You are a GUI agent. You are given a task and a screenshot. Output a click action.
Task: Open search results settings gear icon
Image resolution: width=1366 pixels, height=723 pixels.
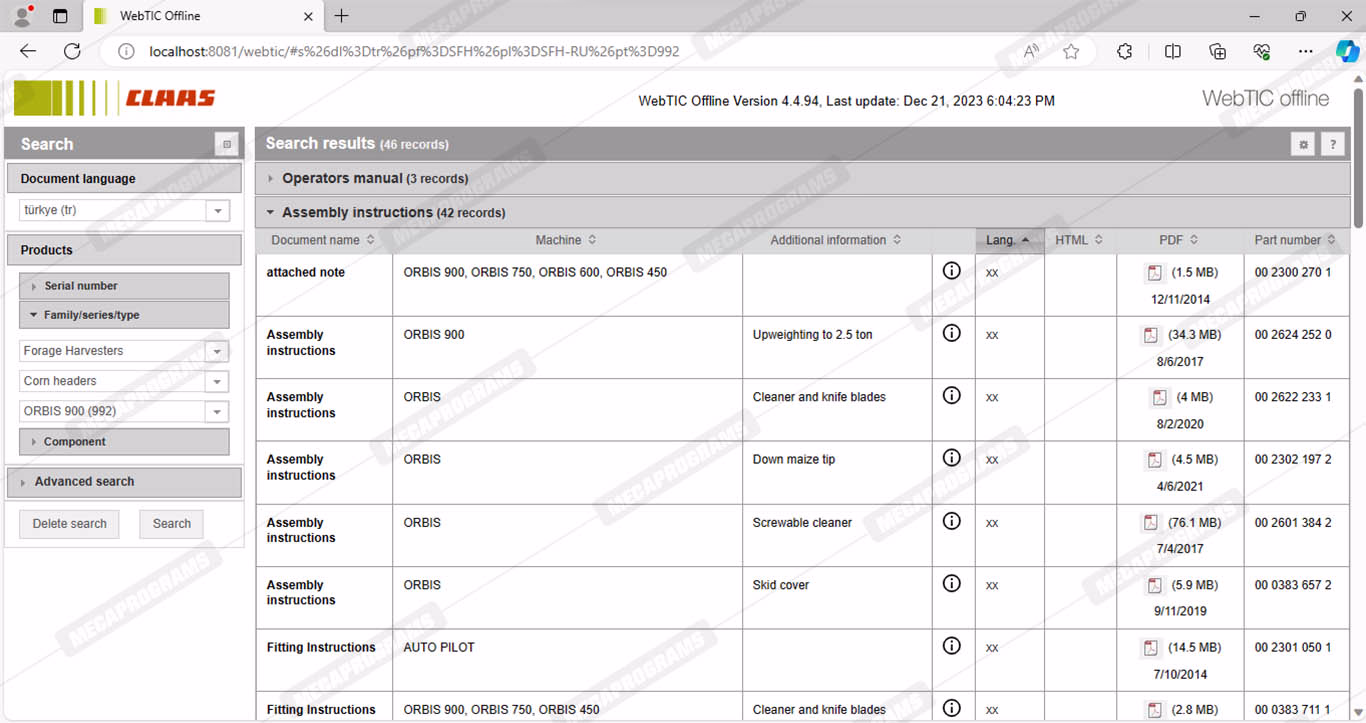[1303, 145]
